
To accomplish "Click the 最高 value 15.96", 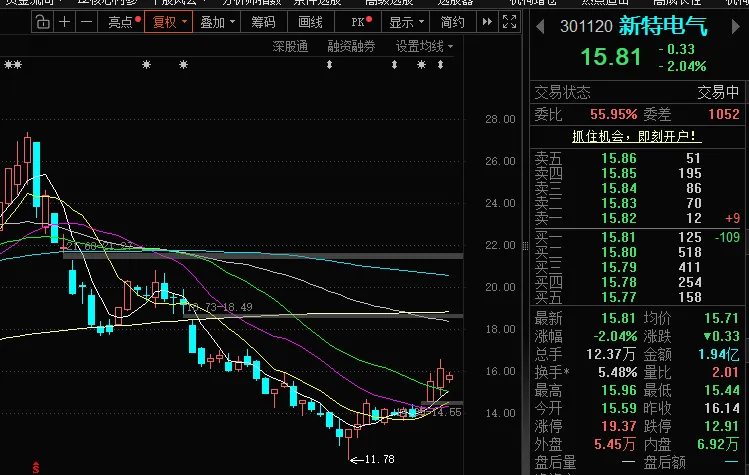I will pyautogui.click(x=619, y=390).
